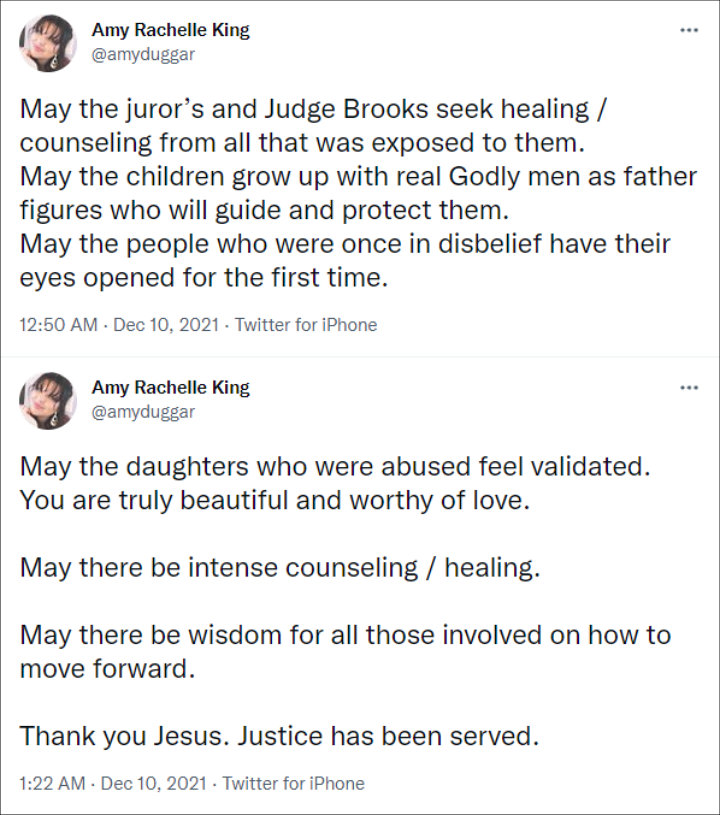The image size is (720, 815).
Task: Open the tweet starting 'May the juror's and Judge Brooks'
Action: [x=358, y=193]
